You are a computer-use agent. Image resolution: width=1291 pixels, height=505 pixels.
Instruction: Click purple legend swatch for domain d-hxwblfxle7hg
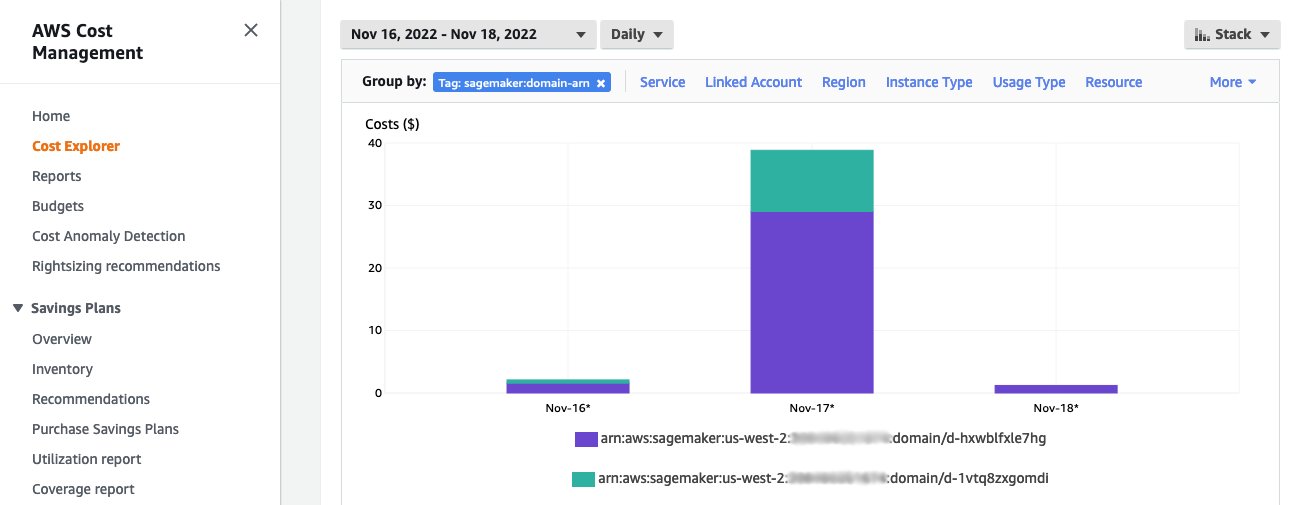586,439
